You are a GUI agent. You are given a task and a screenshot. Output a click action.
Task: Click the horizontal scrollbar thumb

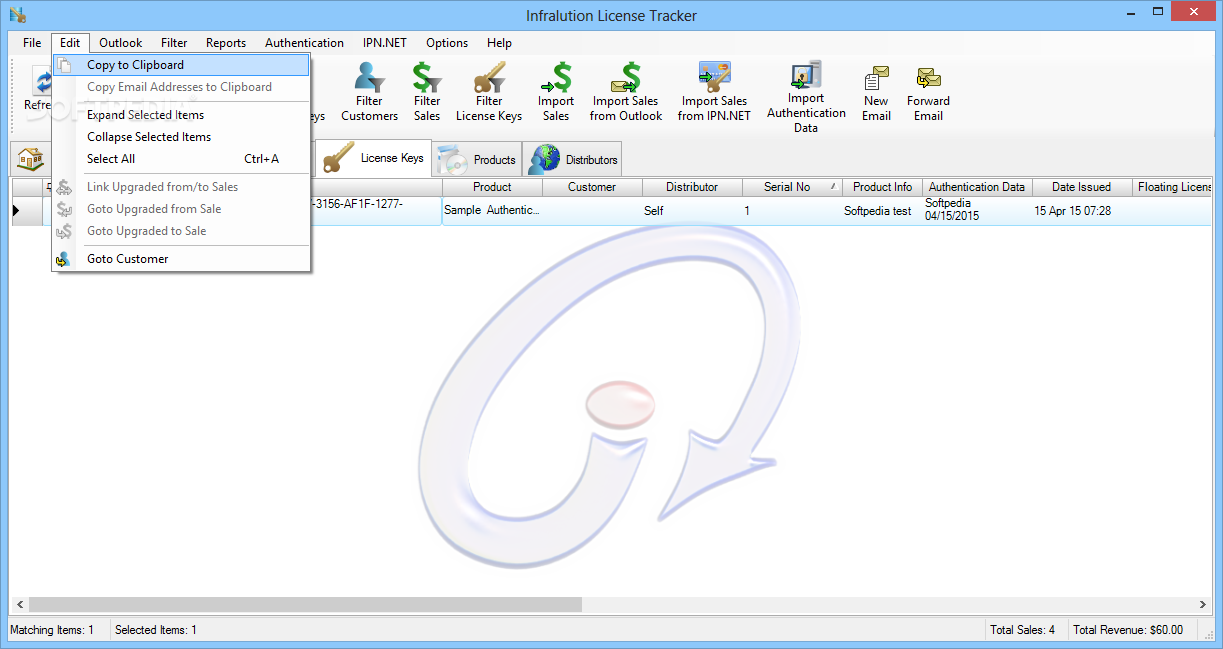(x=305, y=605)
